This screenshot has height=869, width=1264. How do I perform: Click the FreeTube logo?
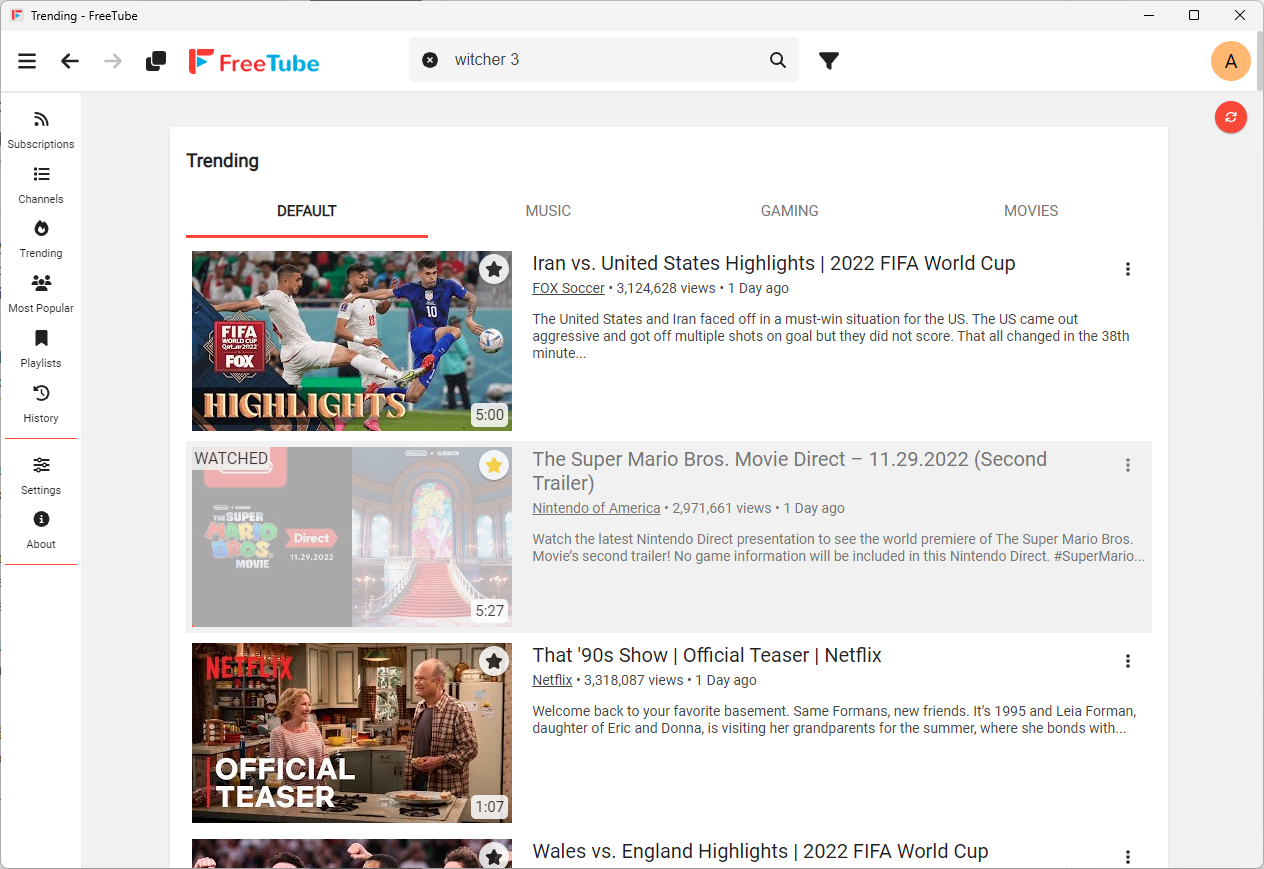[254, 61]
